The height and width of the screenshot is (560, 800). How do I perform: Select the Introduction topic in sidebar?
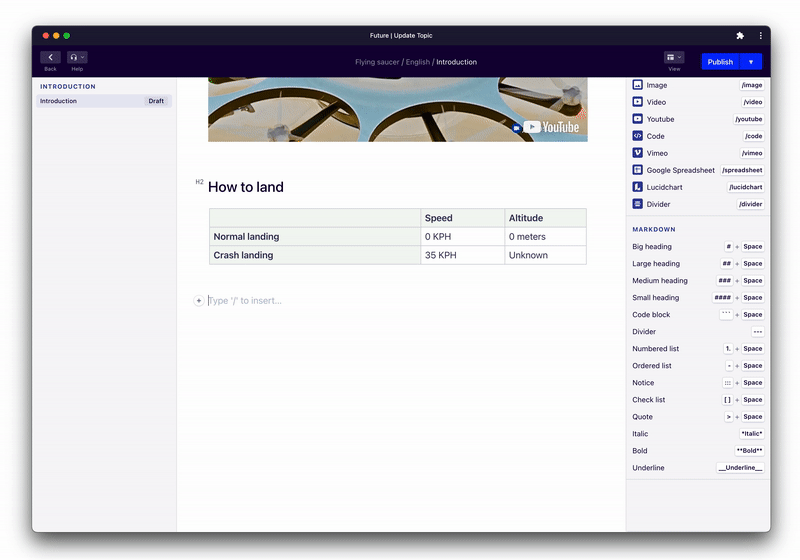tap(104, 101)
